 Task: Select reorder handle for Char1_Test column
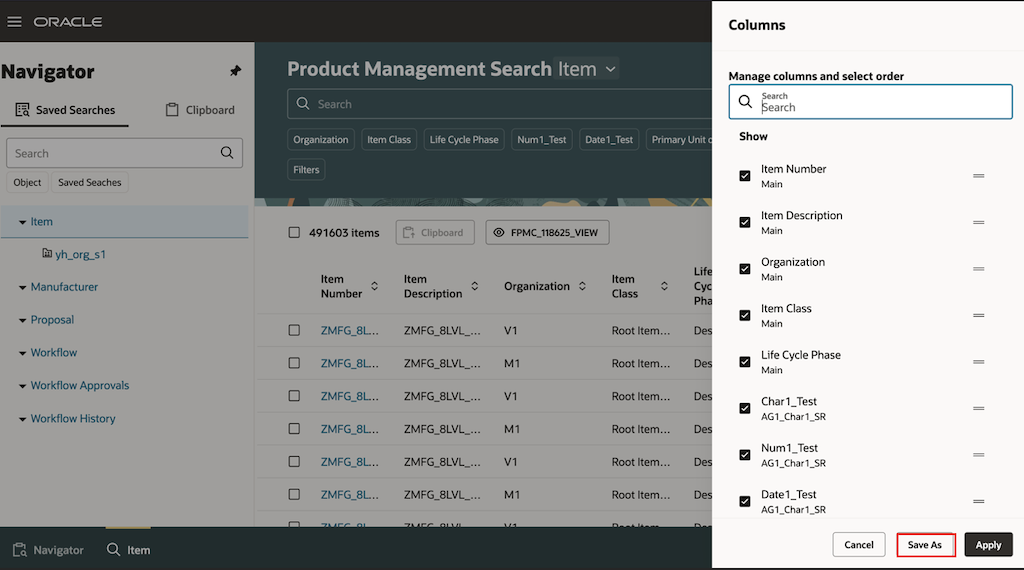point(978,408)
